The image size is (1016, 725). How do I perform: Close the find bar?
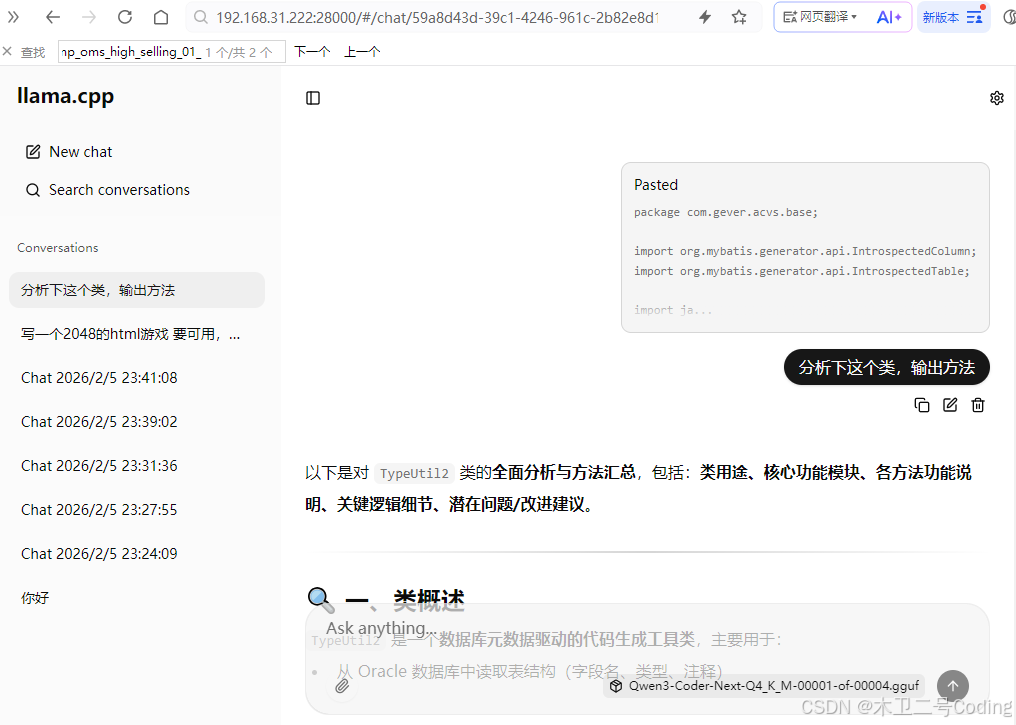[7, 51]
